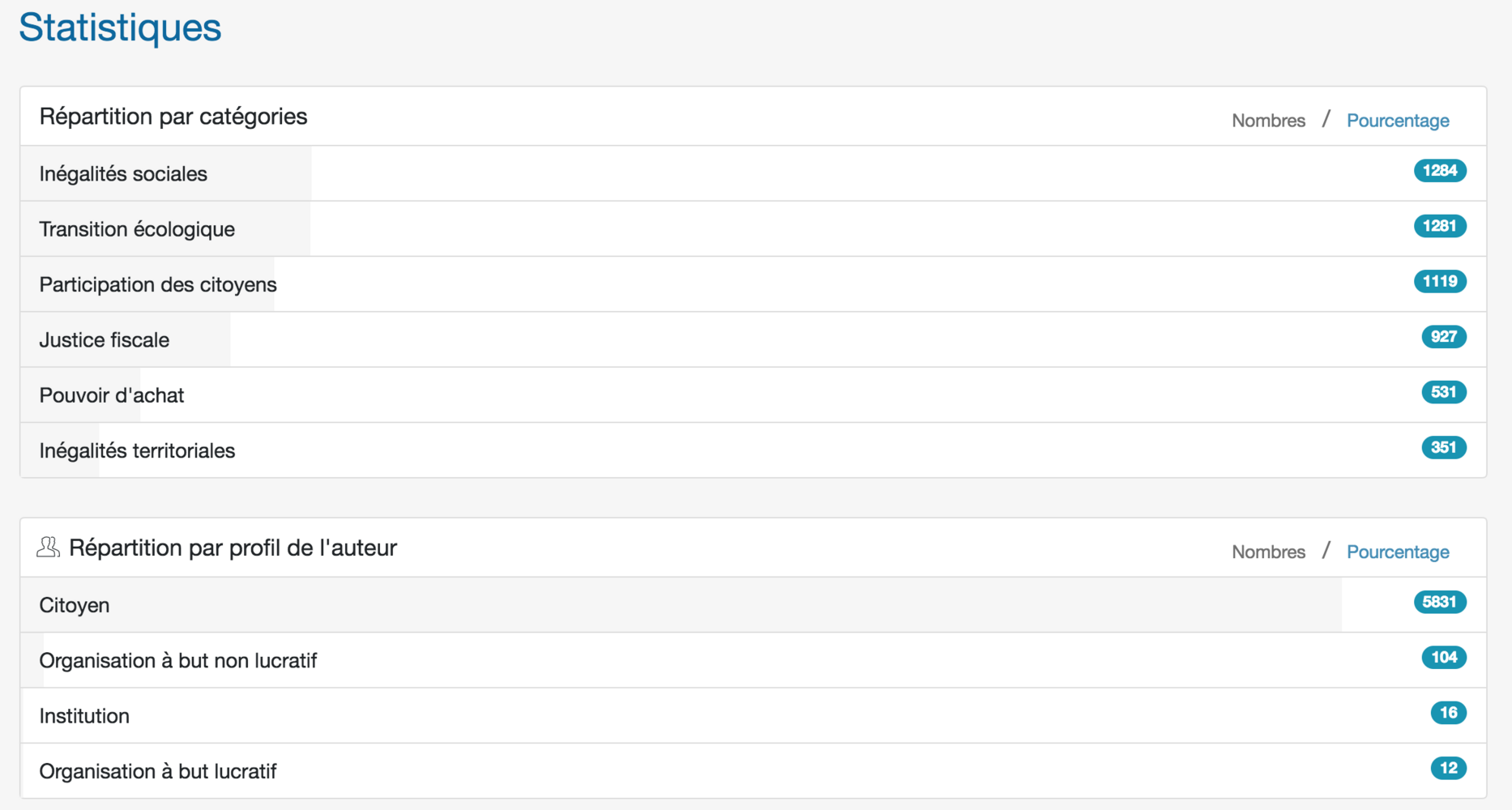Select the Justice fiscale row
1512x810 pixels.
(x=105, y=340)
